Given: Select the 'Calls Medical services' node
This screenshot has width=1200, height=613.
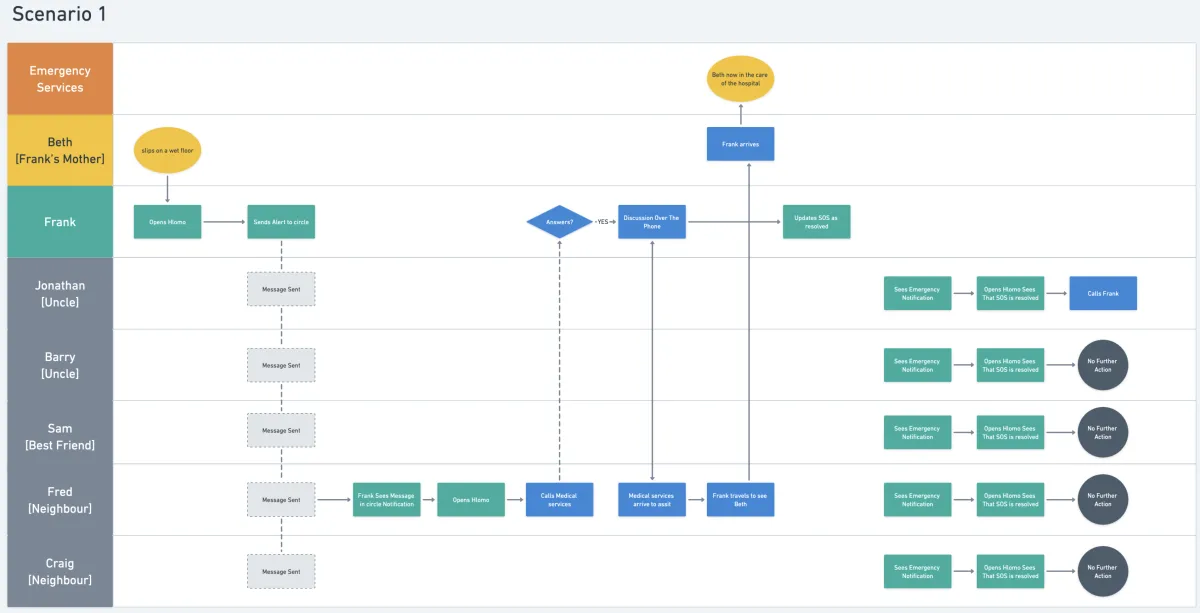Looking at the screenshot, I should [x=560, y=500].
